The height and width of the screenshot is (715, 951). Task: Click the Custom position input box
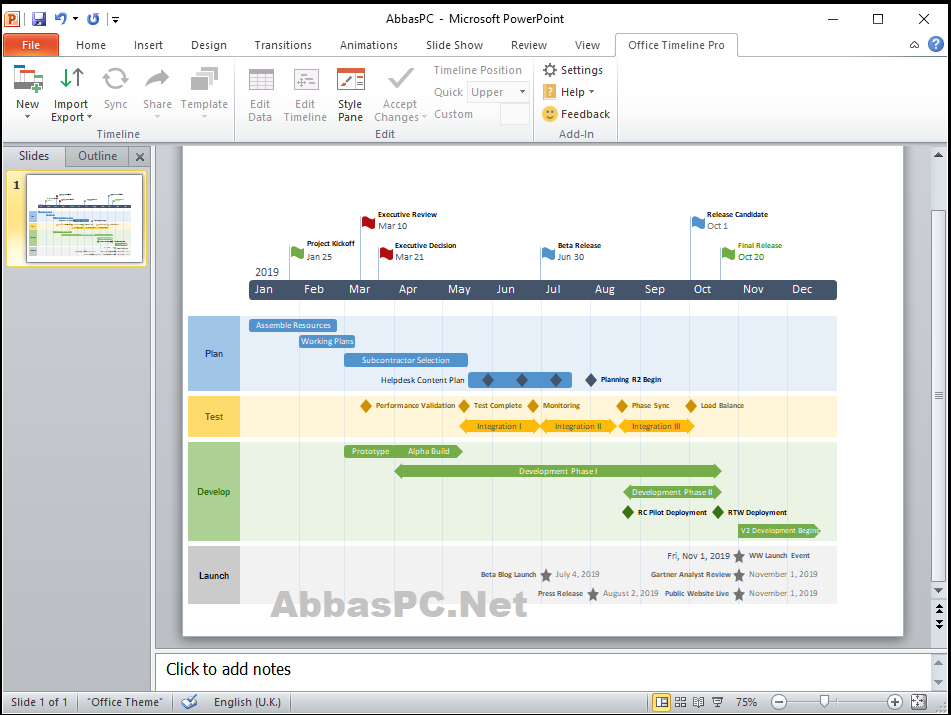(515, 114)
